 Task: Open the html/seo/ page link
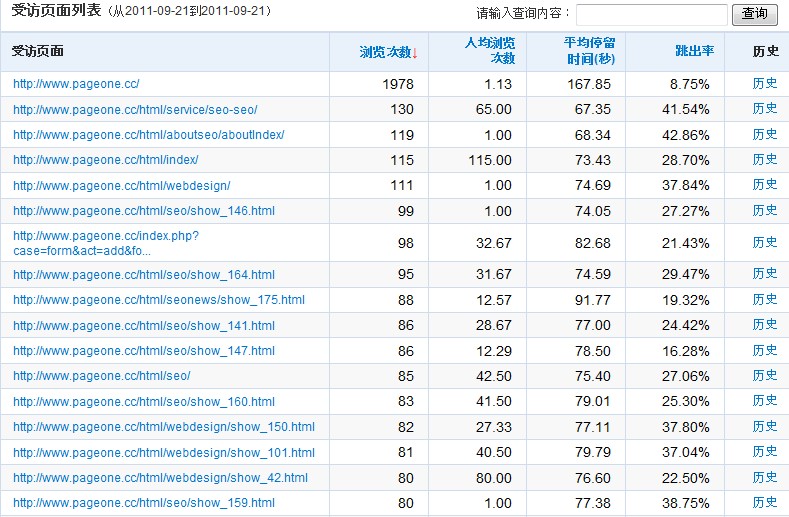click(x=102, y=376)
